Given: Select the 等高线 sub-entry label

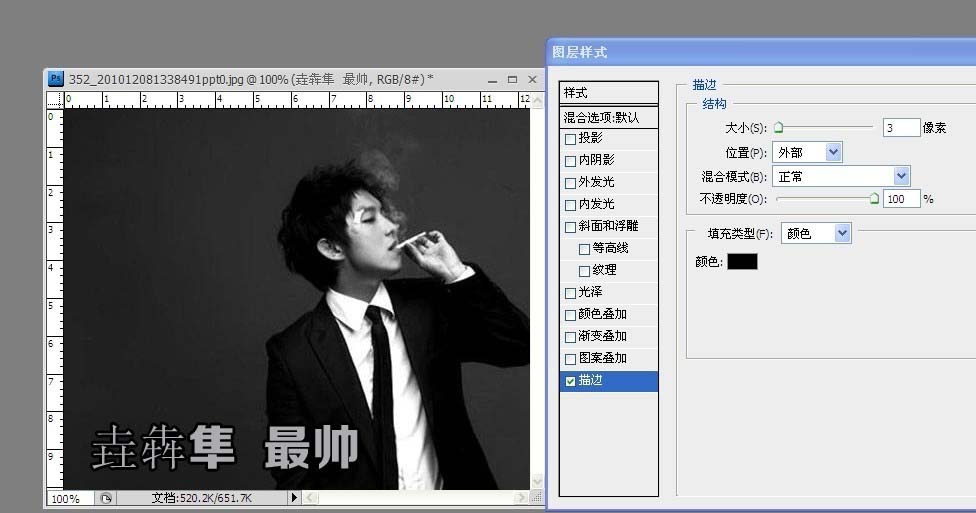Looking at the screenshot, I should tap(610, 248).
